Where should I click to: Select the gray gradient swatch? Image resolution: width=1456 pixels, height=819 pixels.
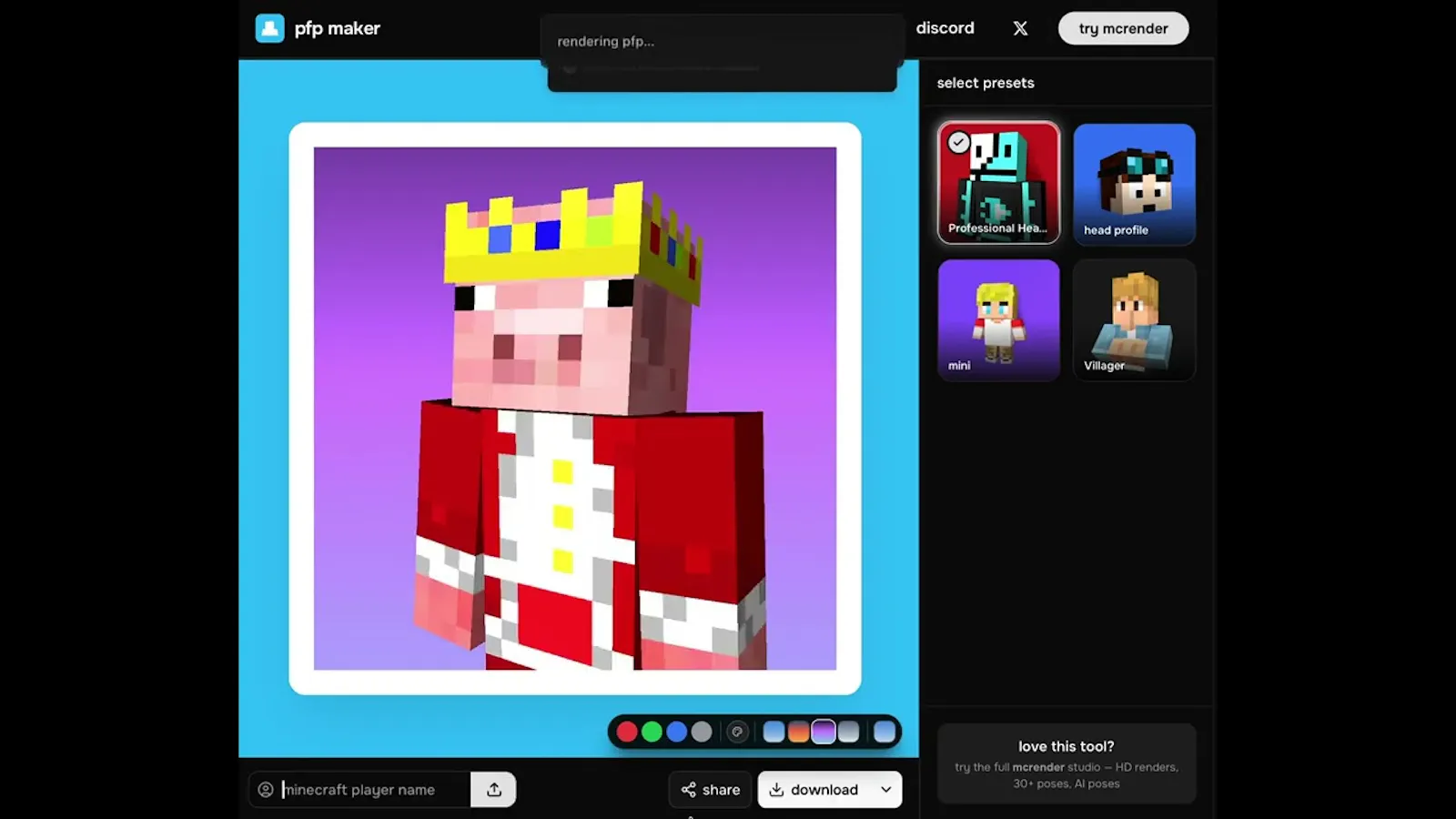coord(848,732)
